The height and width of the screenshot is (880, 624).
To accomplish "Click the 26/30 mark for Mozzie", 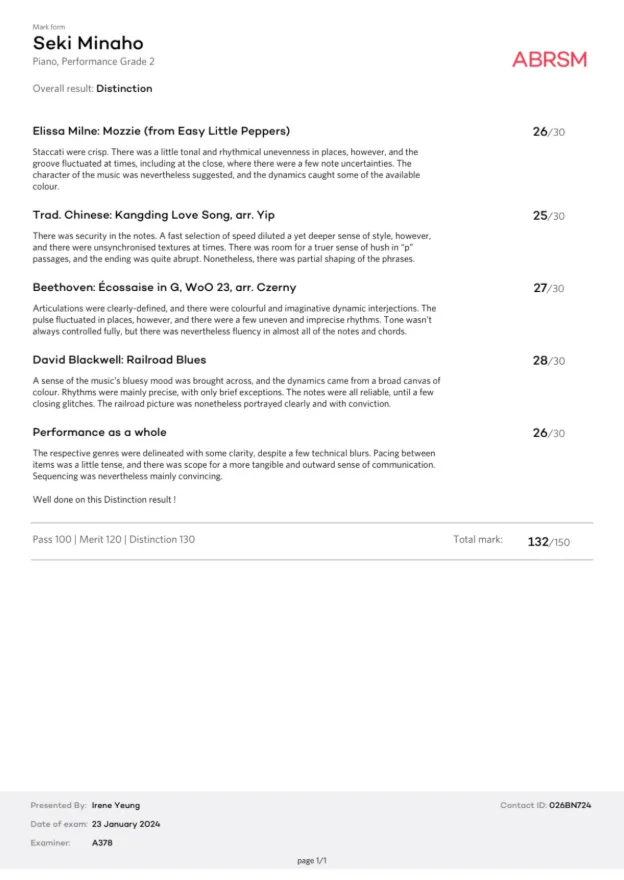I will pos(548,131).
